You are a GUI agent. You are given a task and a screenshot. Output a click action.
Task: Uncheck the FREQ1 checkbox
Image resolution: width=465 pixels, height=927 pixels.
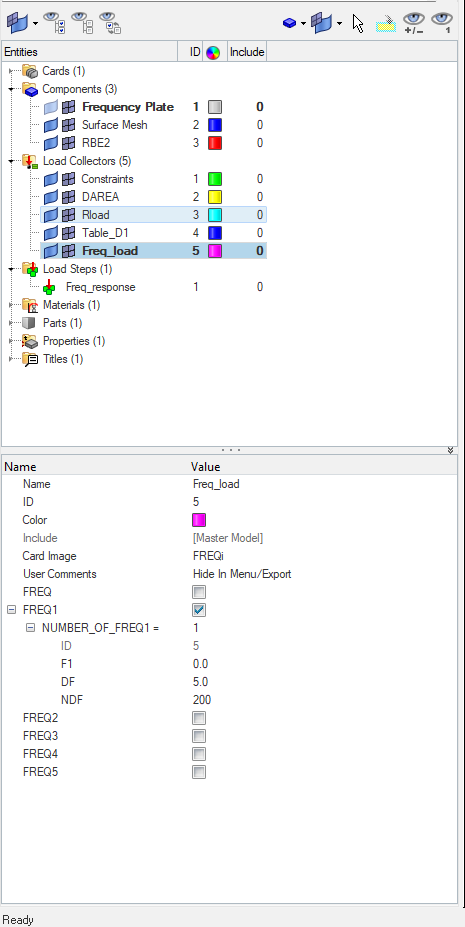point(199,610)
